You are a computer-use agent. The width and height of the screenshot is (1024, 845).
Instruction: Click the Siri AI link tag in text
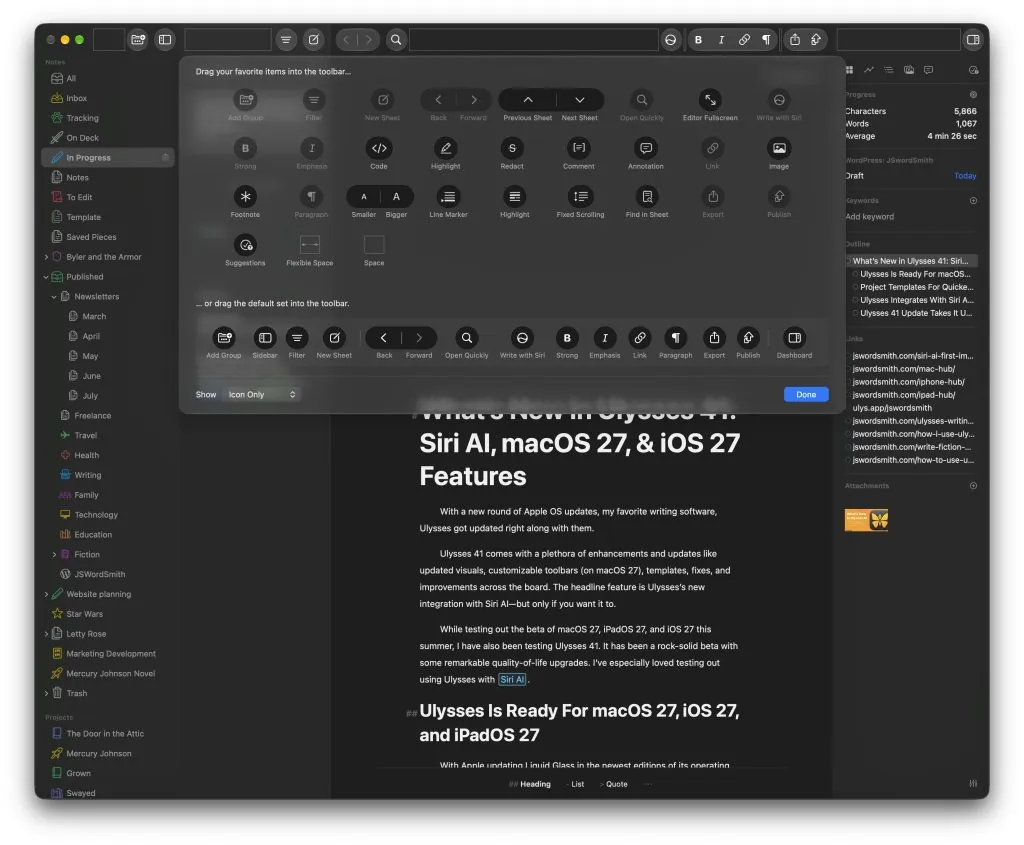512,680
